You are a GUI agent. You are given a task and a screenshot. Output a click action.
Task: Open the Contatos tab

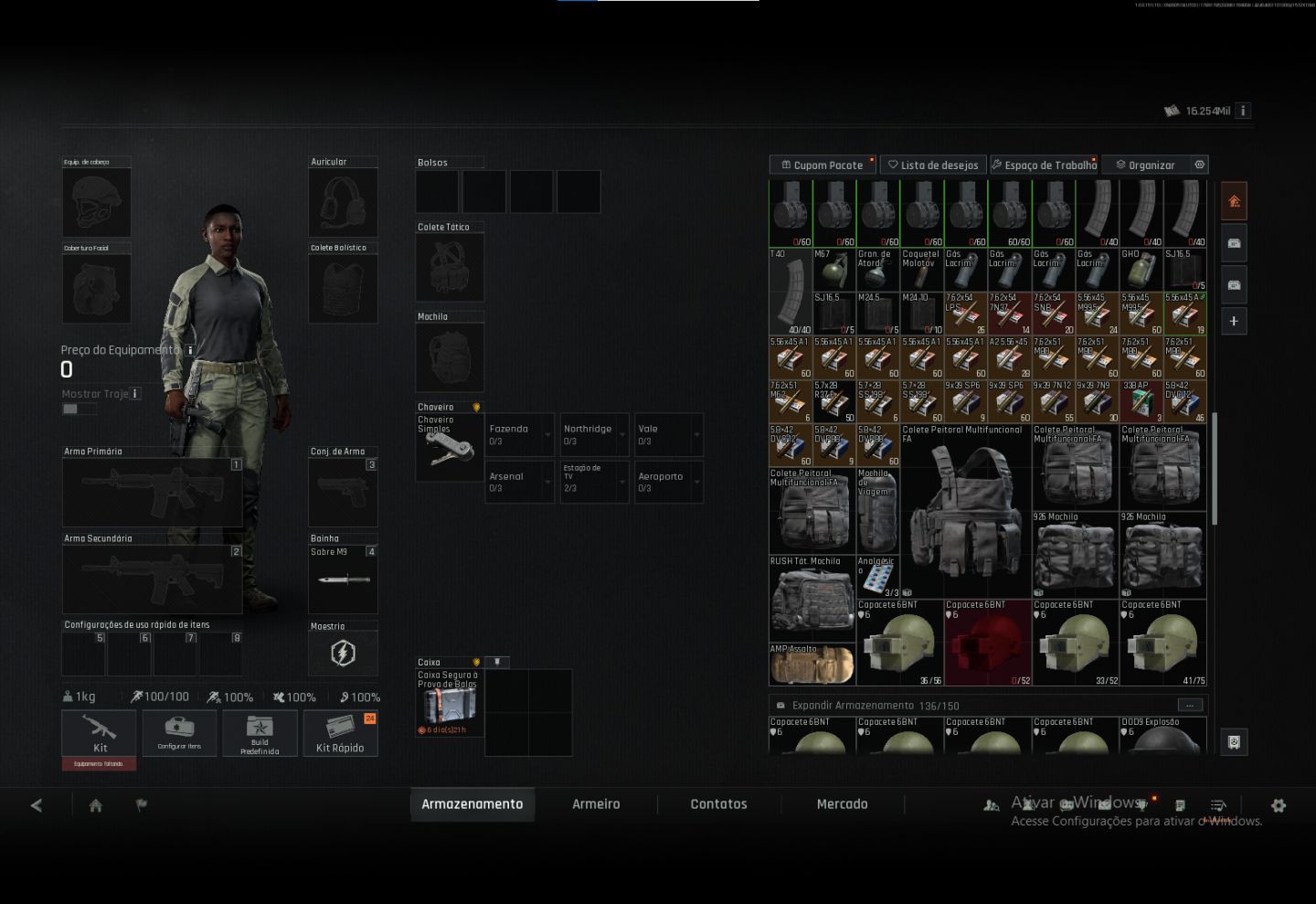click(x=718, y=804)
